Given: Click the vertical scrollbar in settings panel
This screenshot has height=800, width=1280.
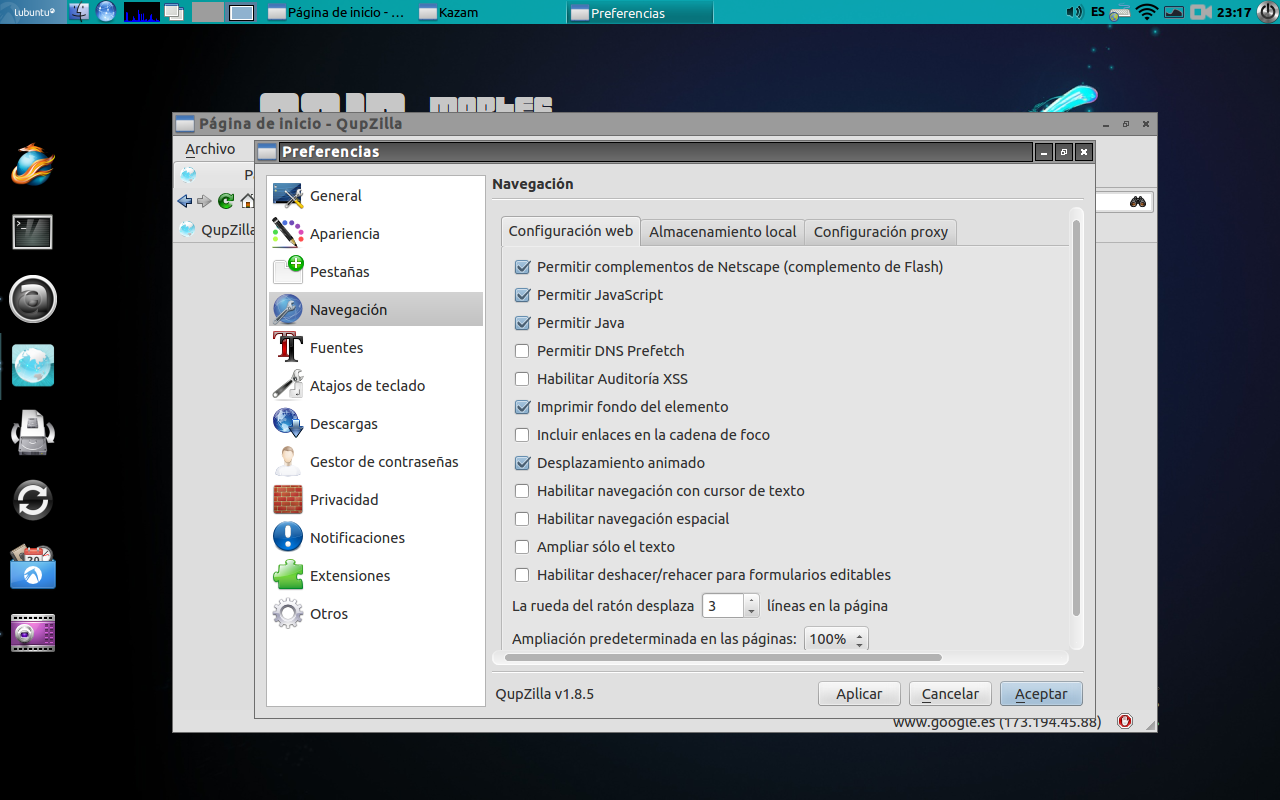Looking at the screenshot, I should (x=1076, y=418).
